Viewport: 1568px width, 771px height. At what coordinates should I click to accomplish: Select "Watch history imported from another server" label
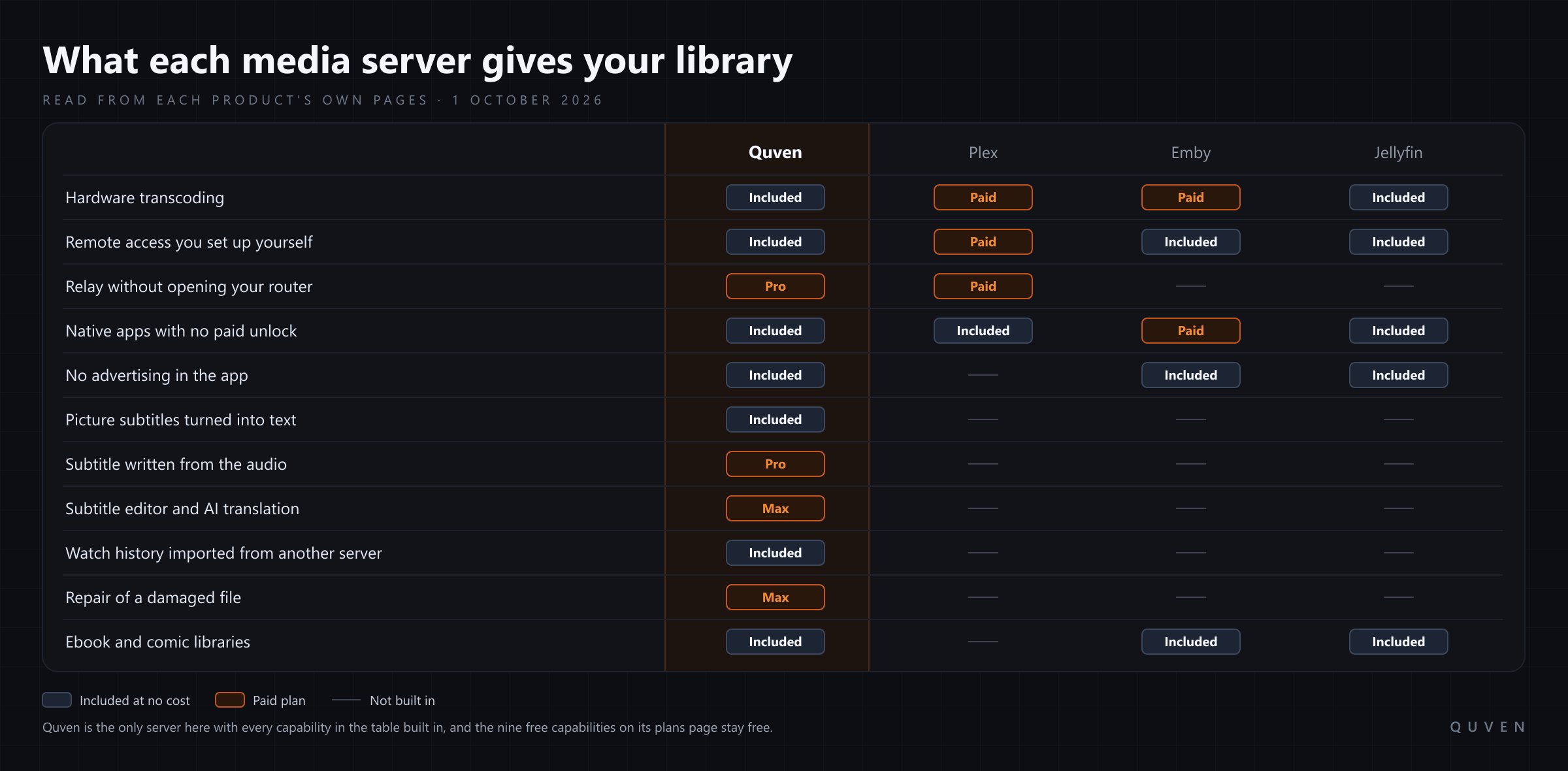tap(223, 553)
